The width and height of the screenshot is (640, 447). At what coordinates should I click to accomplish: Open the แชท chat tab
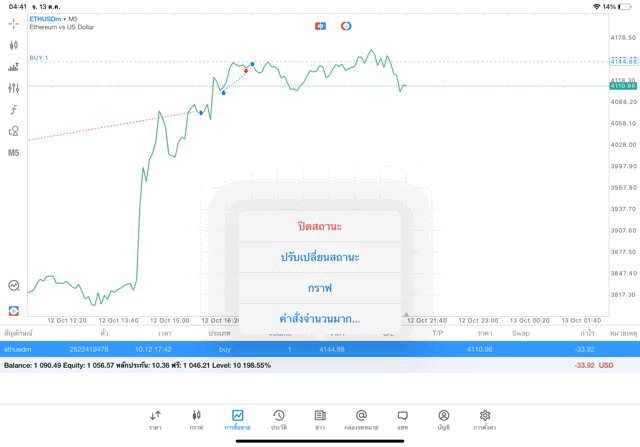tap(402, 419)
